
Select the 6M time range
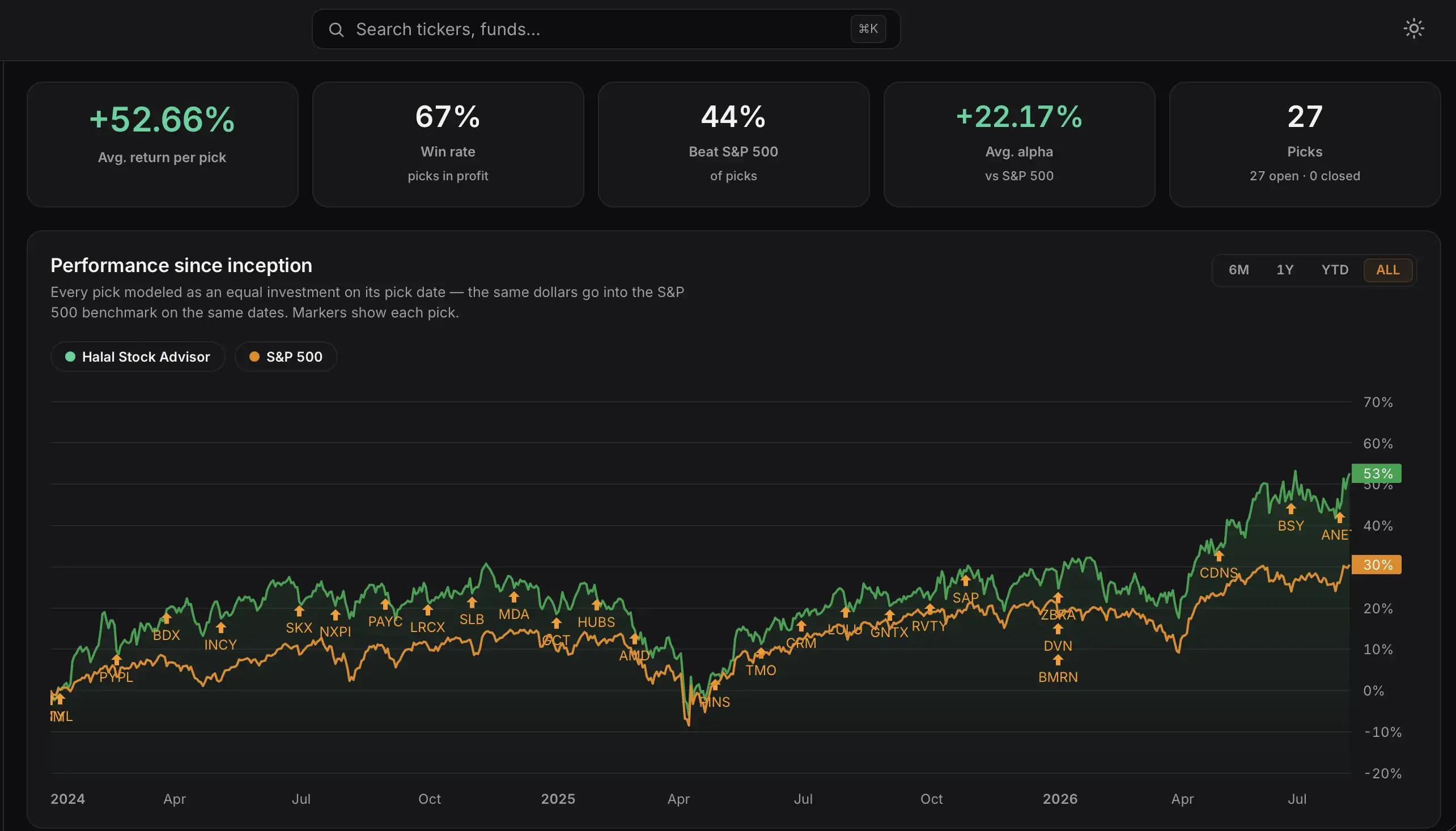[1238, 270]
